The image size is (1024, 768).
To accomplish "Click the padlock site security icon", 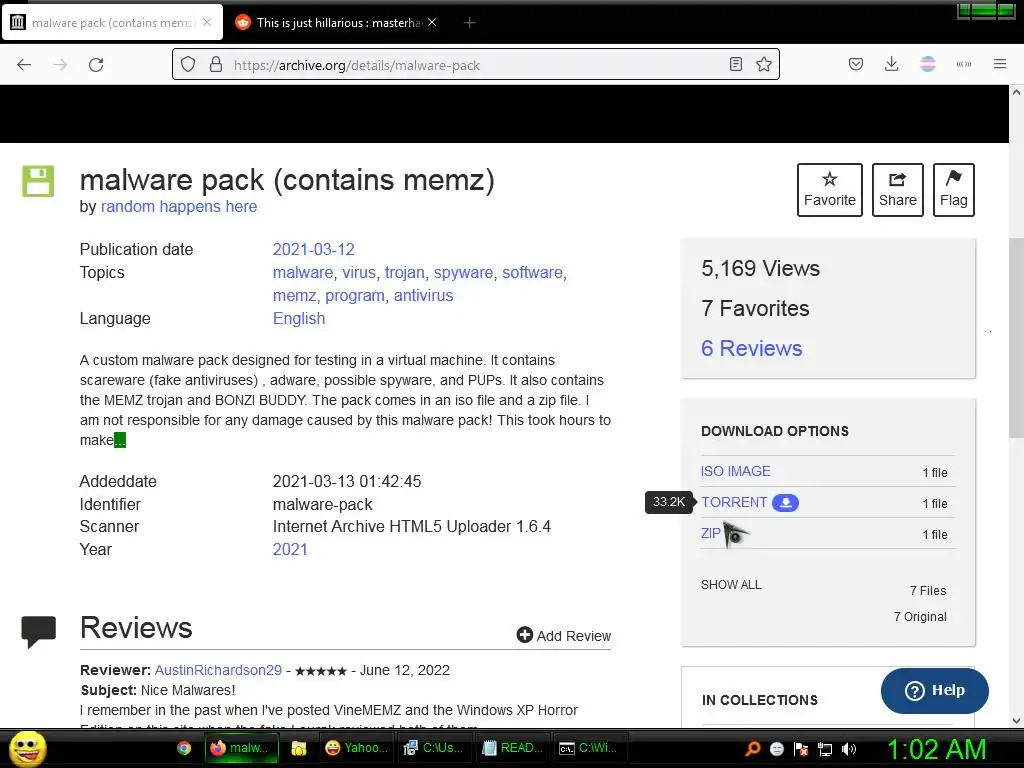I will point(216,65).
